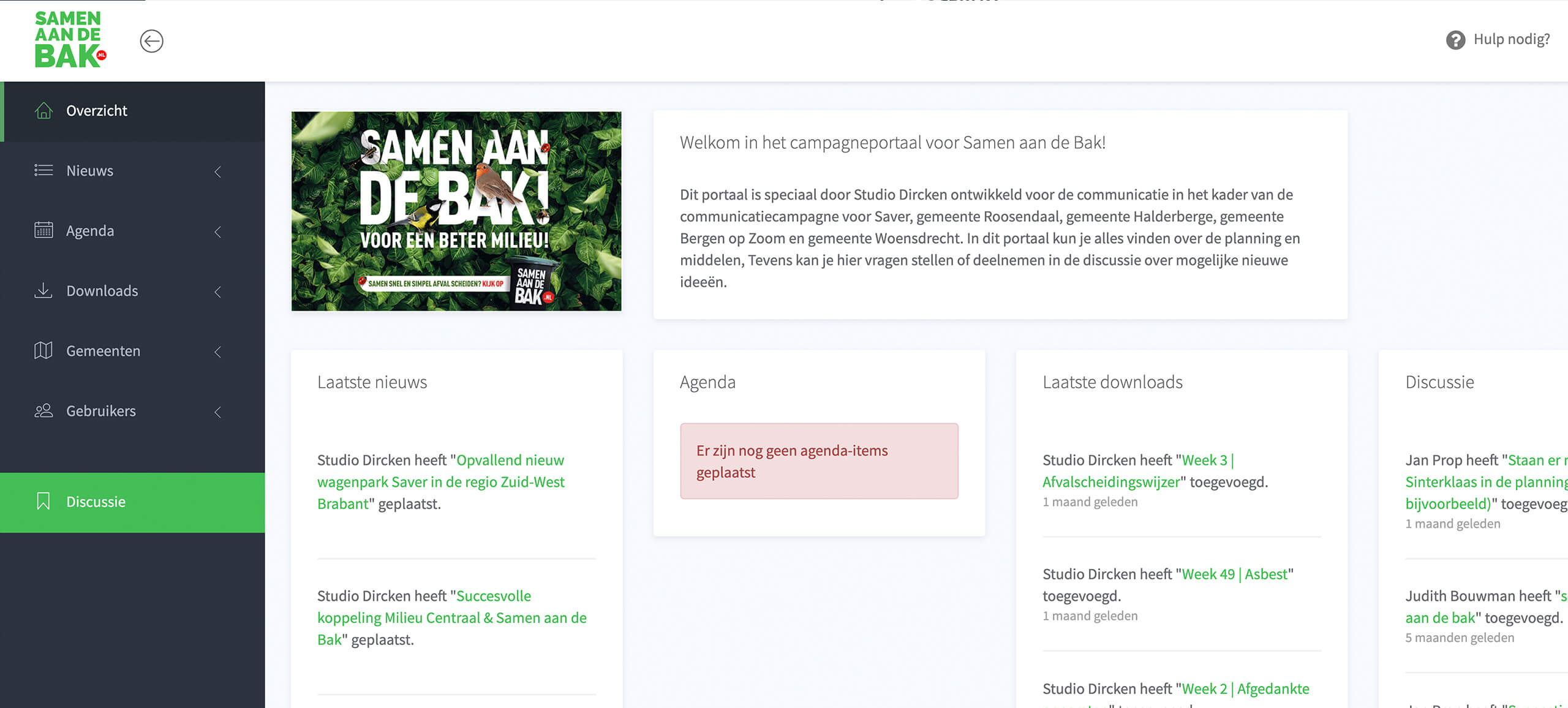The image size is (1568, 708).
Task: Expand the Gebruikers submenu chevron
Action: coord(218,412)
